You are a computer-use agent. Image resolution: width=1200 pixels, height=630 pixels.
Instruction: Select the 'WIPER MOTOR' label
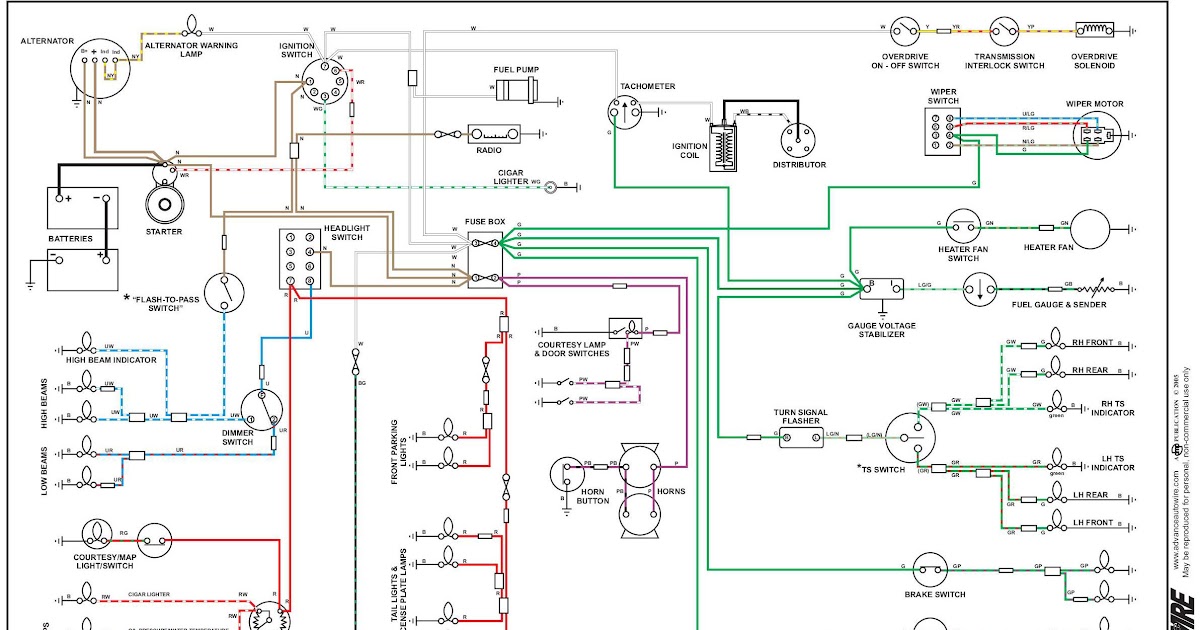pos(1095,104)
